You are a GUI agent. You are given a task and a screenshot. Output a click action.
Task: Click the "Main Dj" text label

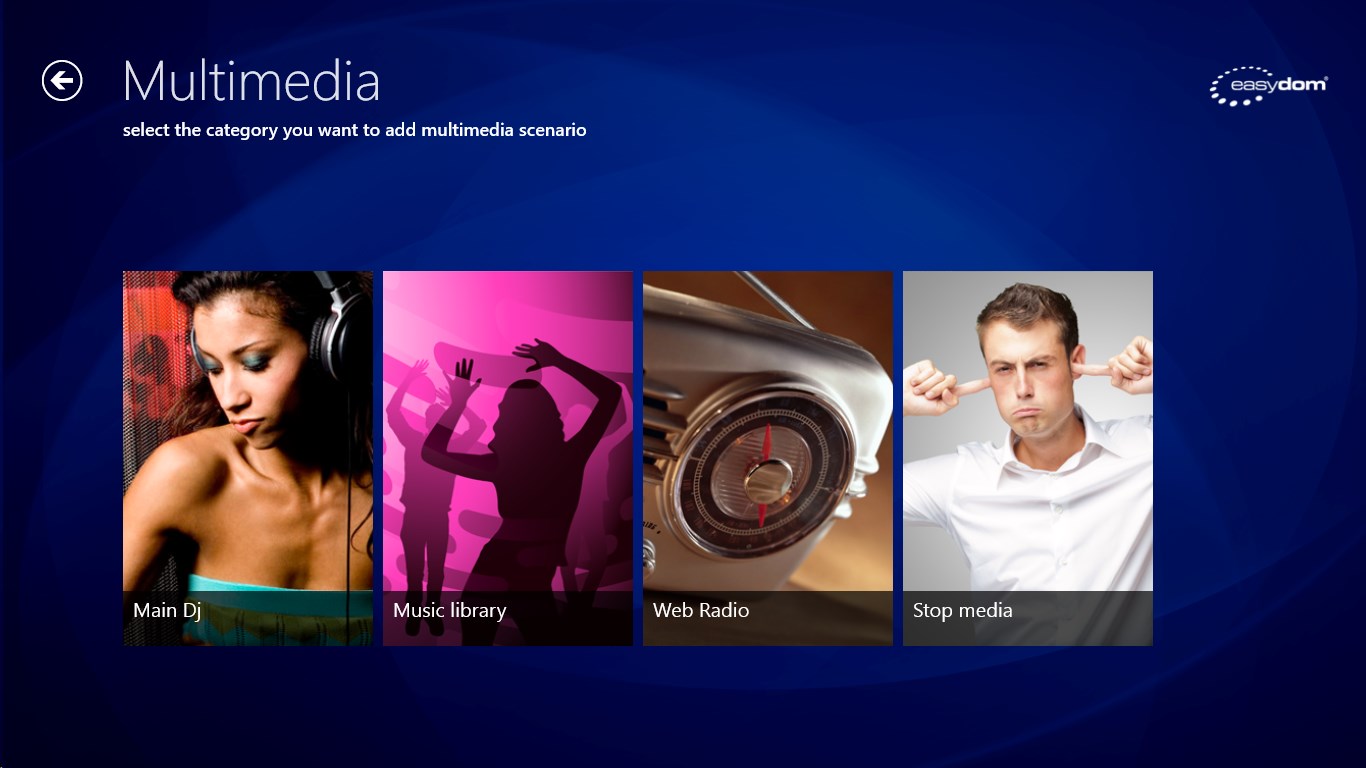[x=167, y=610]
